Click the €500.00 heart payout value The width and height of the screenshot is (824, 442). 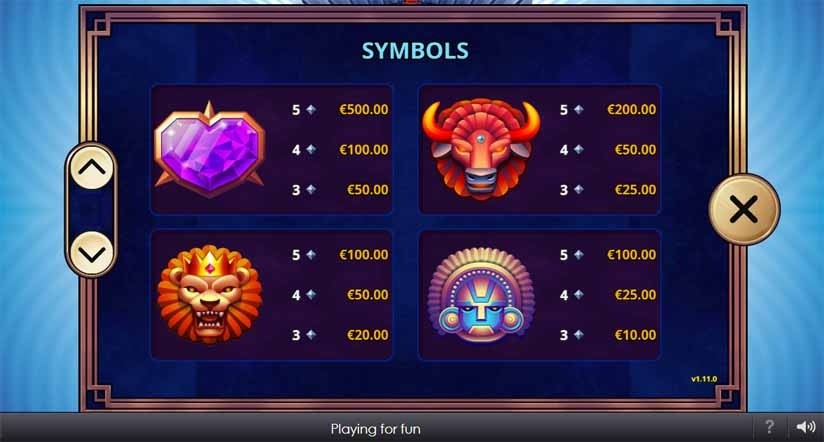[x=364, y=109]
